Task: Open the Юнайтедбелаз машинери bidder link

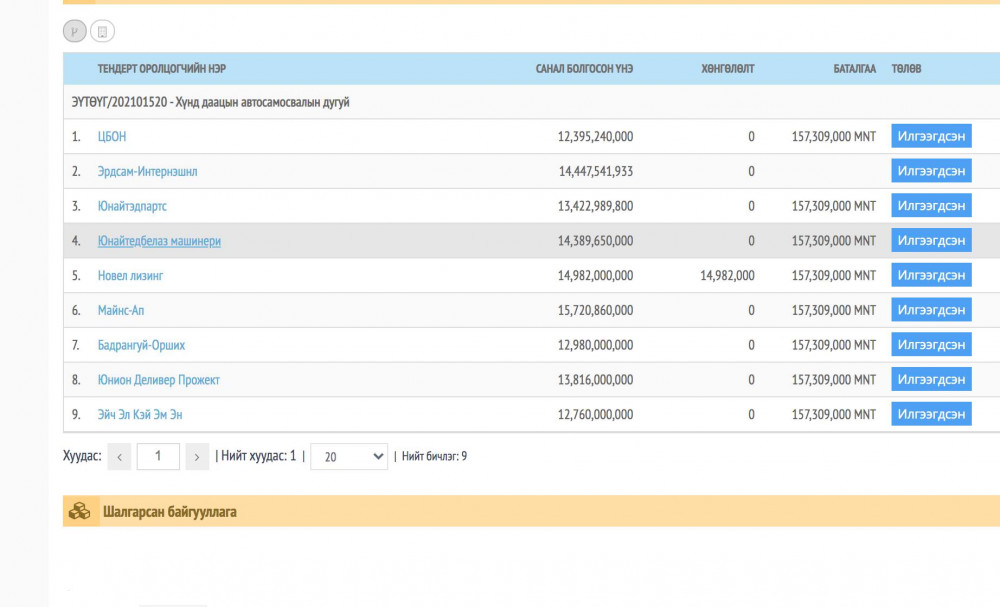Action: [x=159, y=241]
